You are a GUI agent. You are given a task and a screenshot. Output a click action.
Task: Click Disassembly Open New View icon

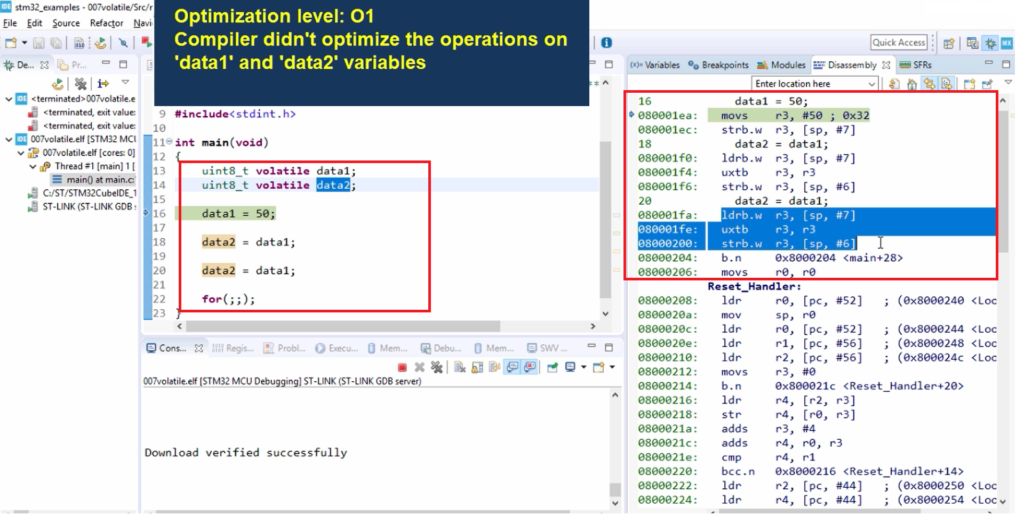[x=969, y=84]
